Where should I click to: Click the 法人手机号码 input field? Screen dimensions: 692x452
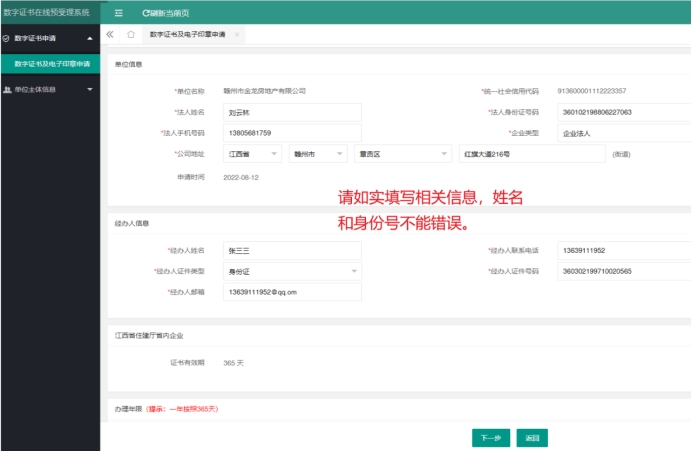(x=292, y=132)
